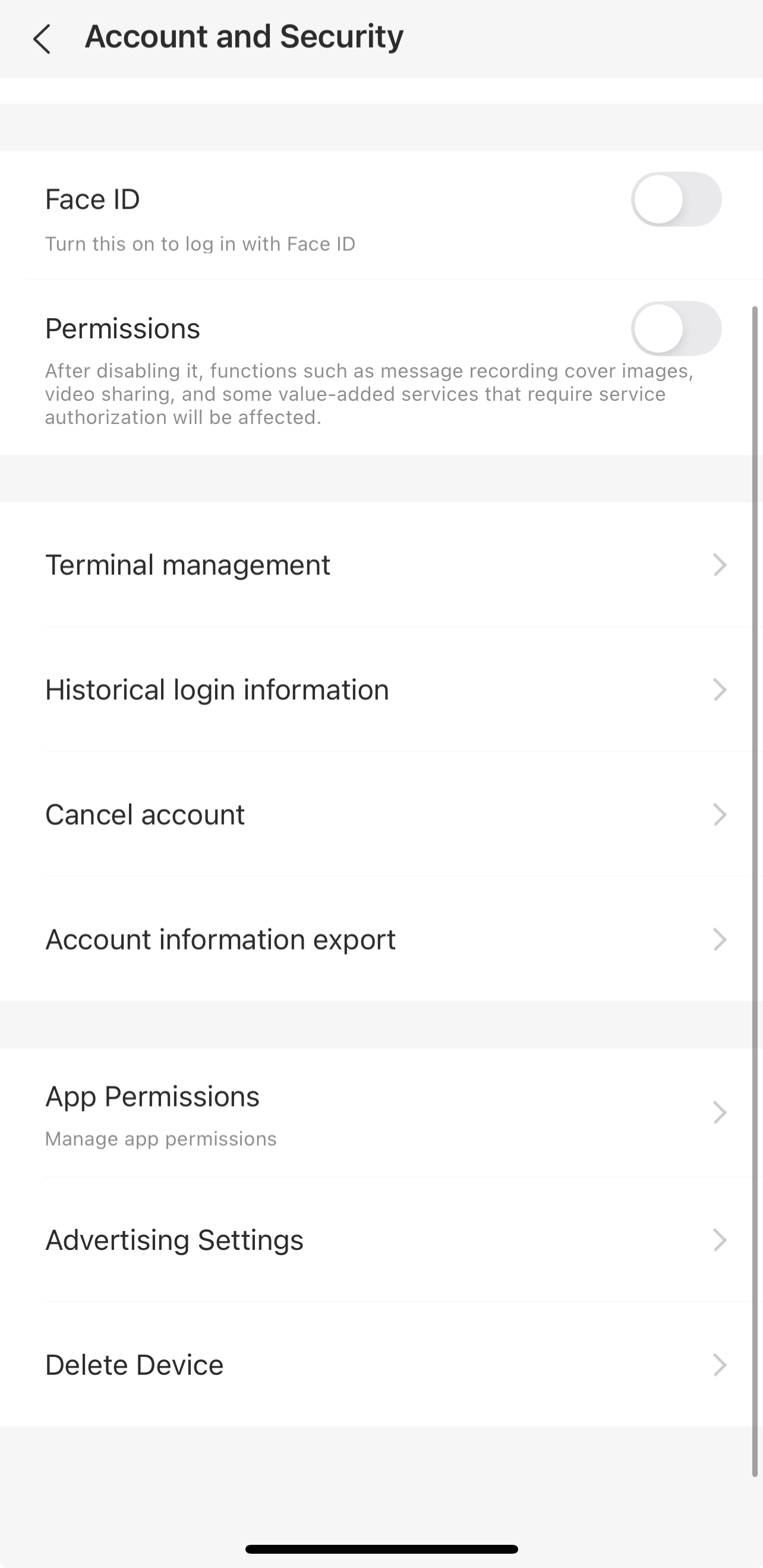The height and width of the screenshot is (1568, 763).
Task: Click the chevron on Cancel account row
Action: 719,815
